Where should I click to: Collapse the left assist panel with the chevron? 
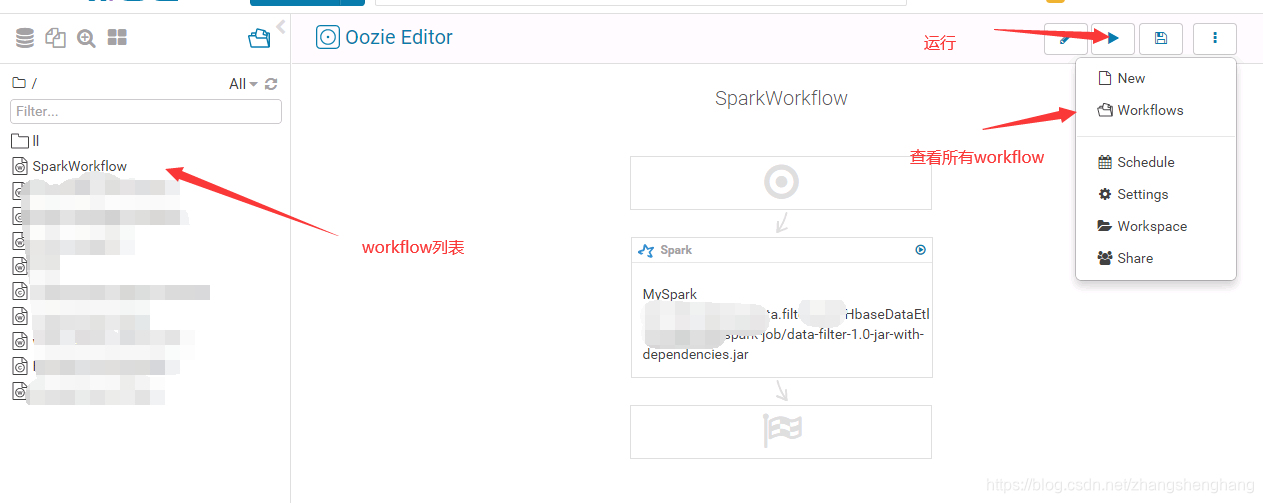tap(281, 26)
